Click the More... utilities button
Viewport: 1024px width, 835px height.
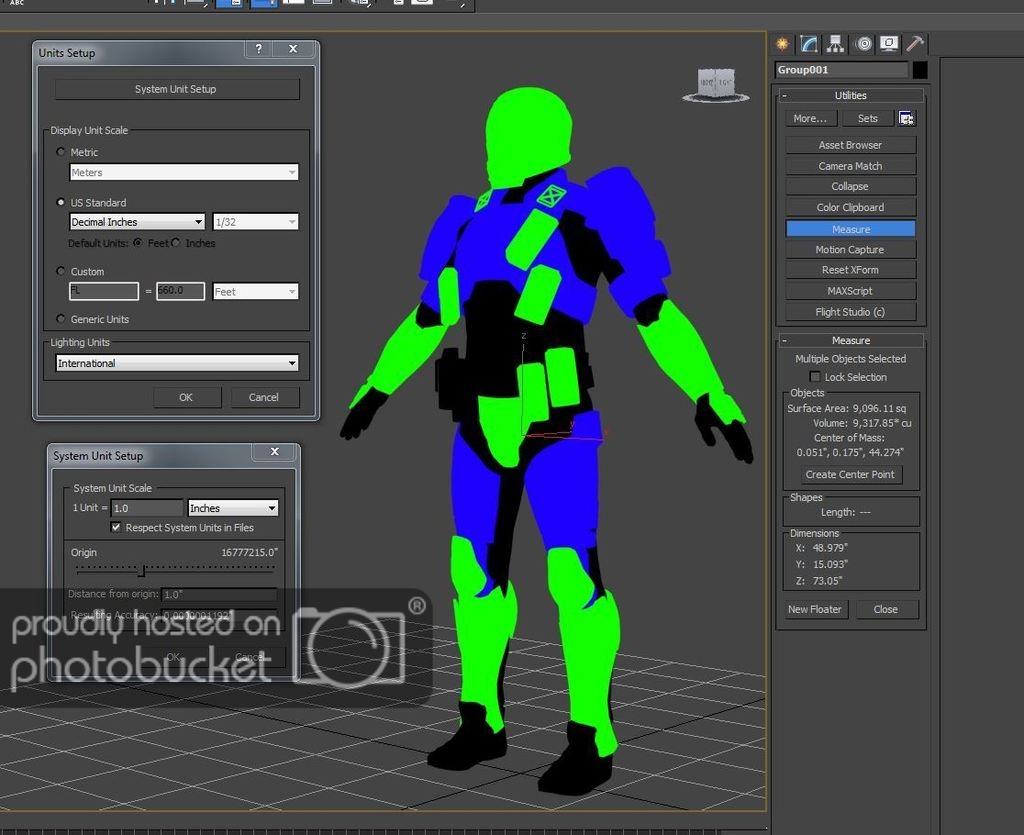pos(810,118)
